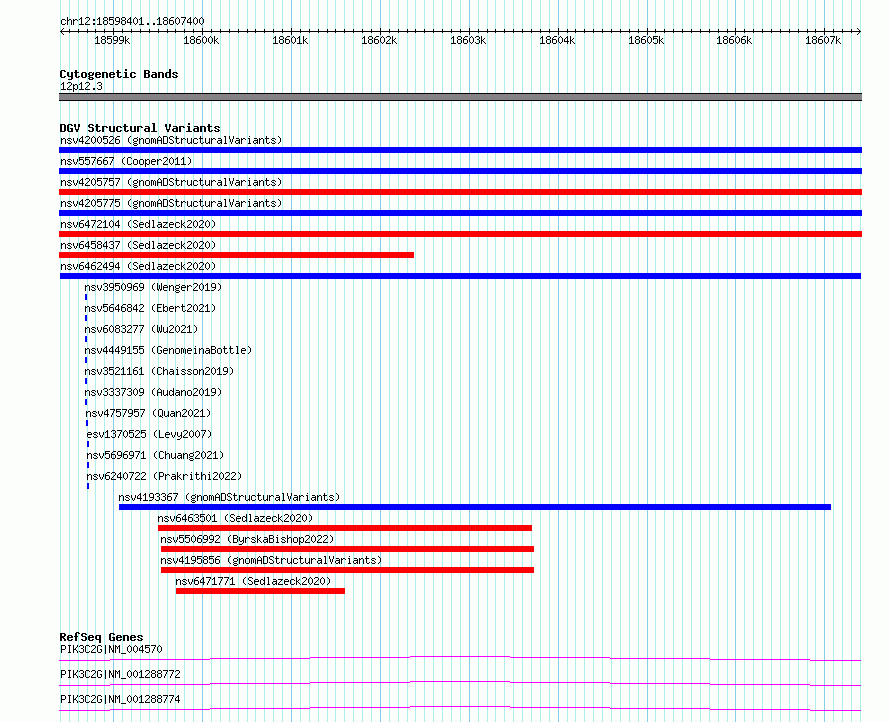This screenshot has height=722, width=890.
Task: Open nsv3950969 (Wenger2019) variant label
Action: point(153,287)
